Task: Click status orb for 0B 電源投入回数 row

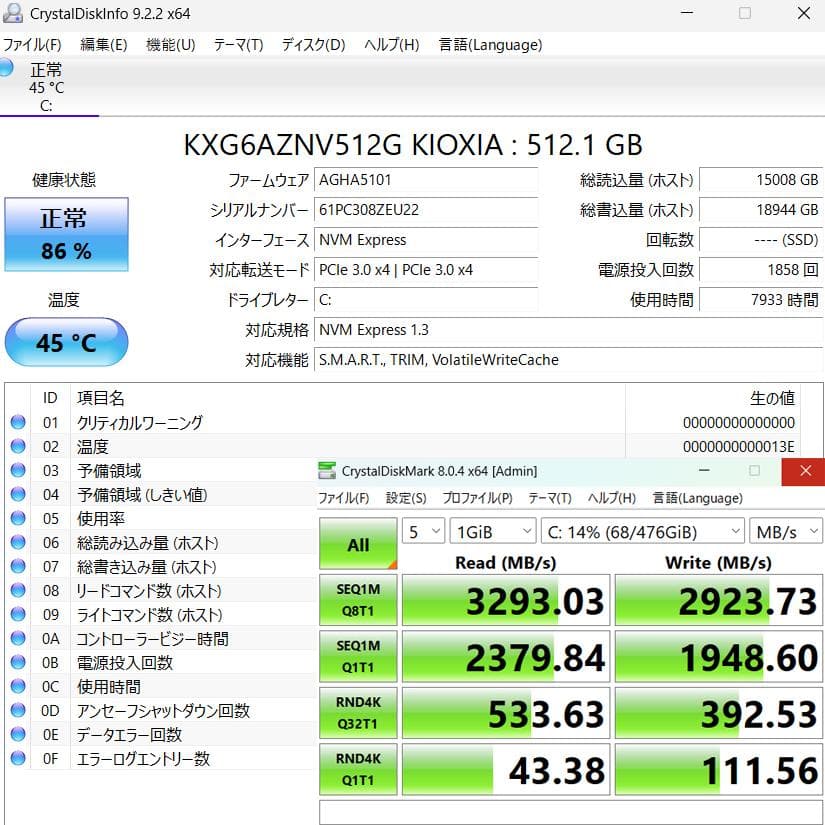Action: (18, 662)
